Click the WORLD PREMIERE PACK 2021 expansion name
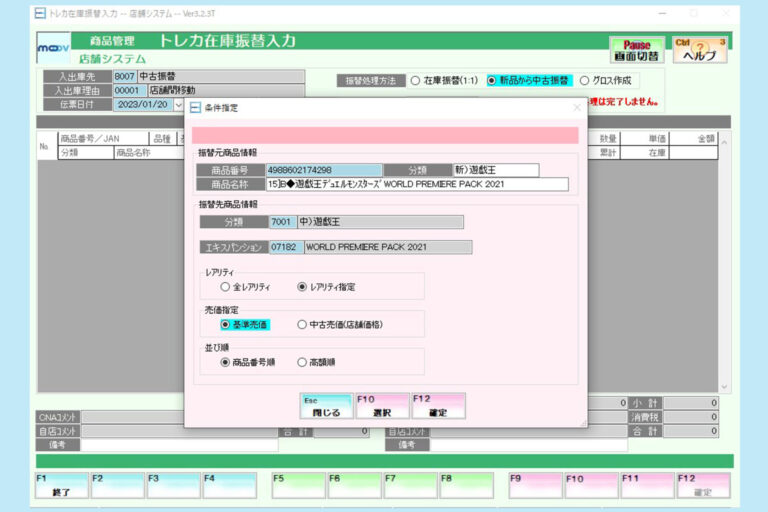Image resolution: width=768 pixels, height=512 pixels. click(388, 247)
